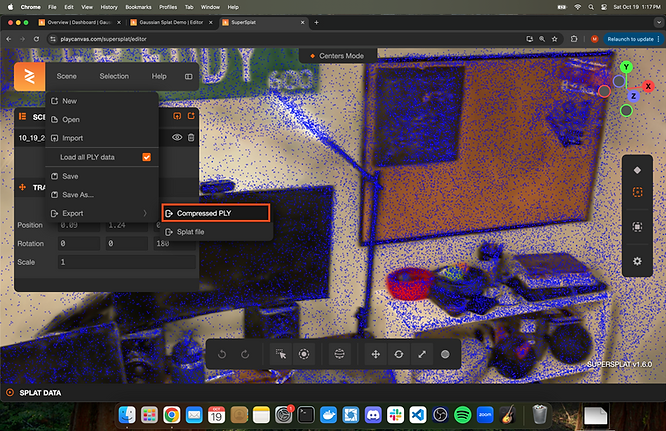Viewport: 666px width, 431px height.
Task: Click Save As in Scene menu
Action: coord(77,195)
